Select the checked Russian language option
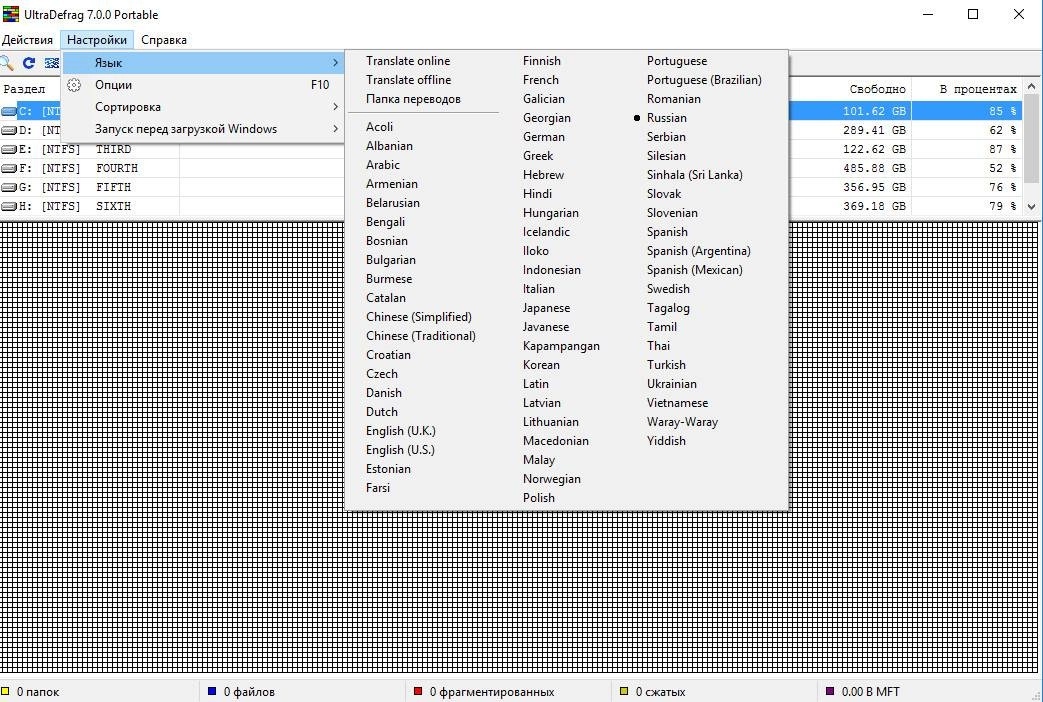This screenshot has height=702, width=1043. (666, 118)
